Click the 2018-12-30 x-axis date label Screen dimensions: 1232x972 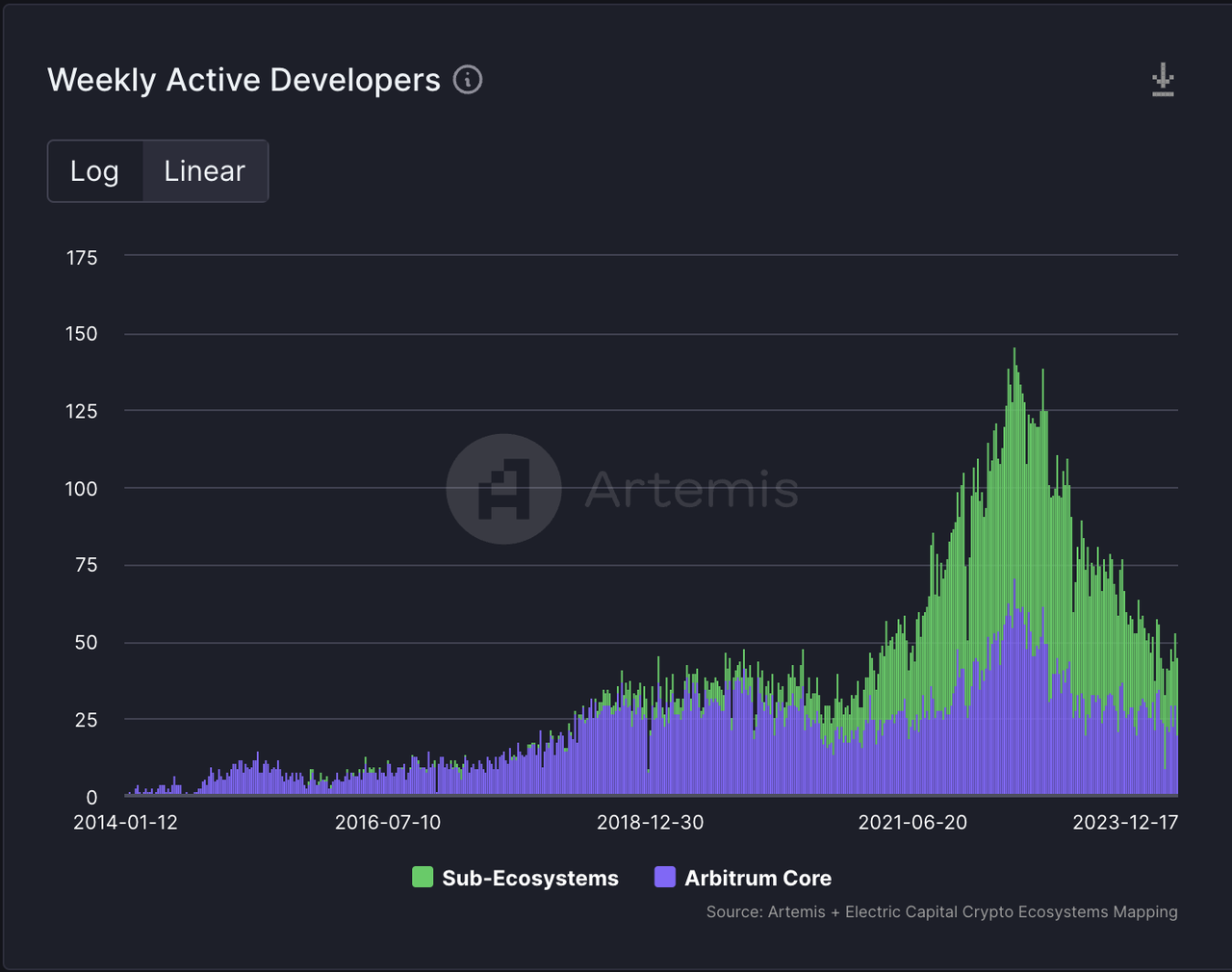pos(650,823)
